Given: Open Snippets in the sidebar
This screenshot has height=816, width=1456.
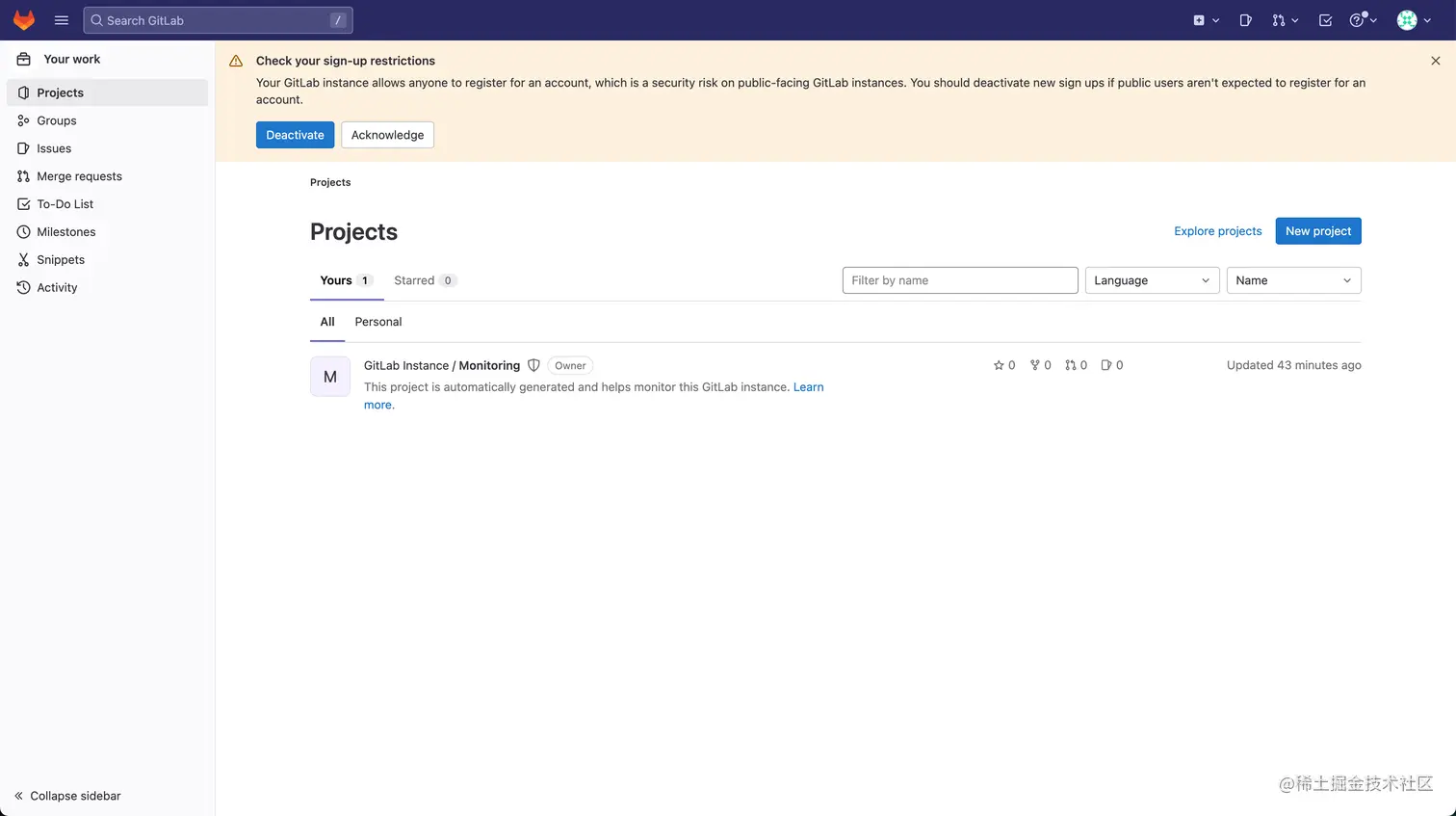Looking at the screenshot, I should (x=108, y=260).
